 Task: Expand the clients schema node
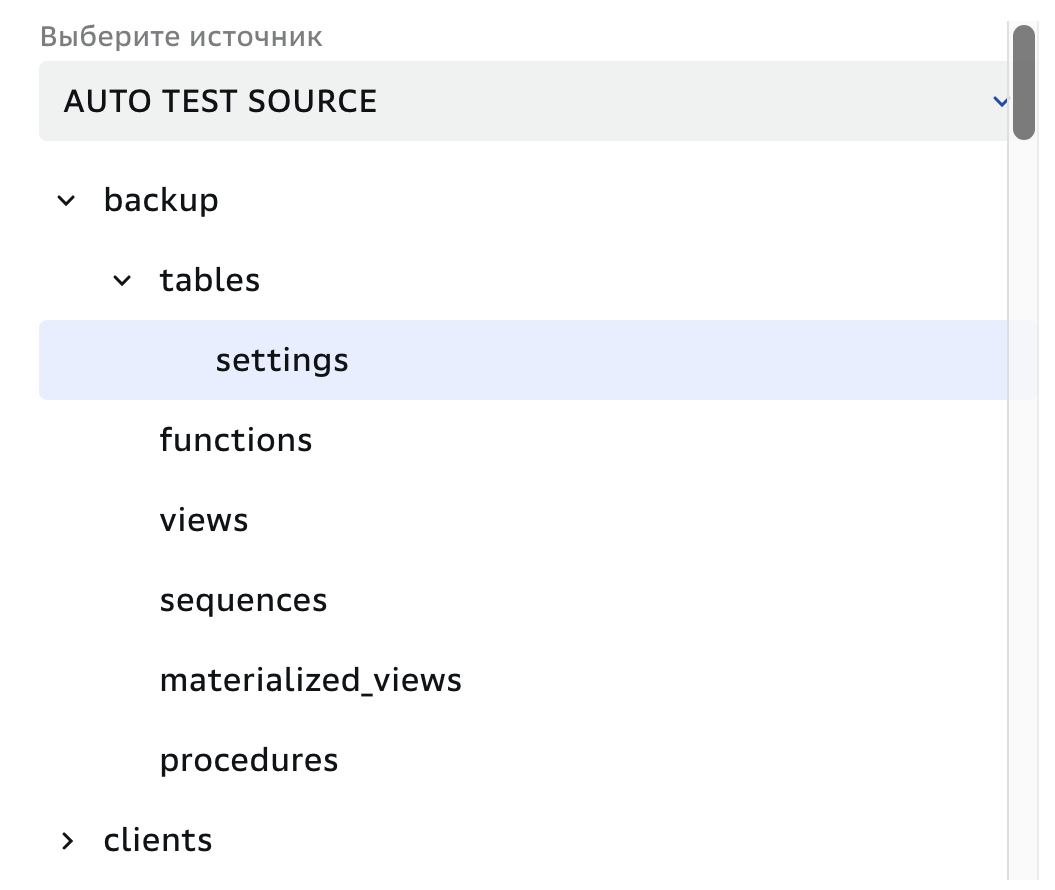click(x=67, y=841)
